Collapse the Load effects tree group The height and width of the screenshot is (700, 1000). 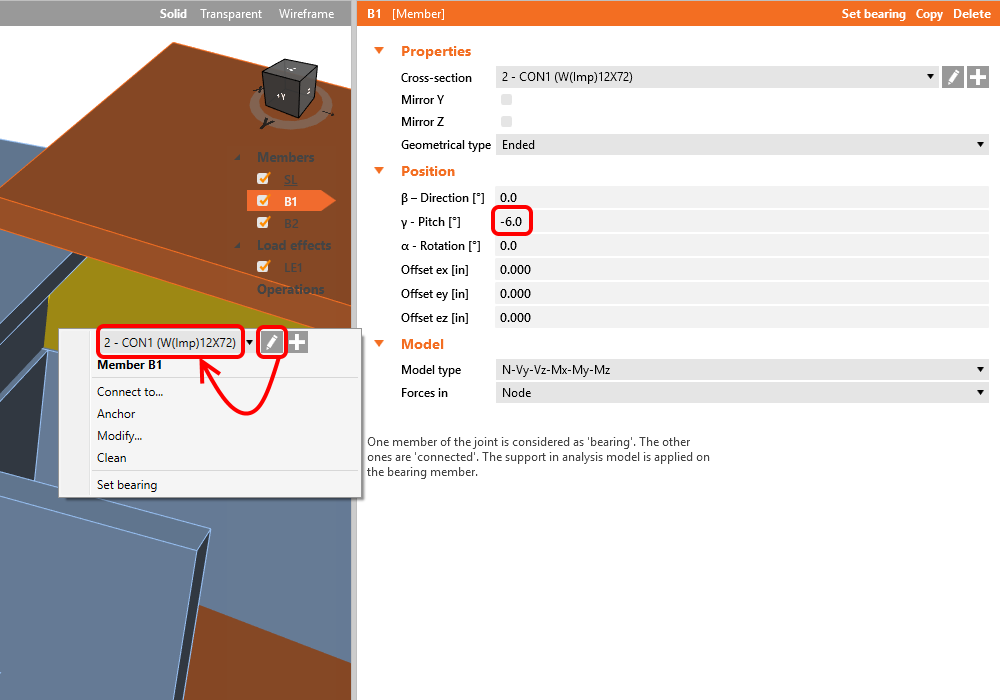point(238,245)
